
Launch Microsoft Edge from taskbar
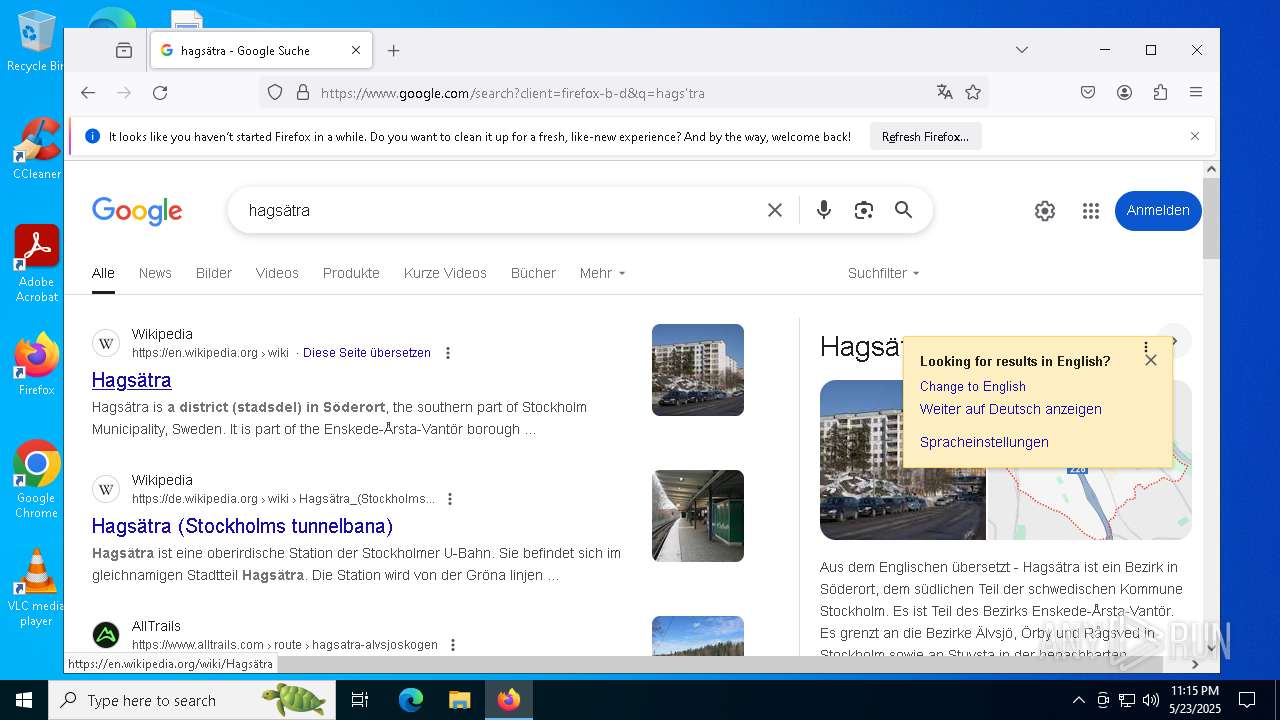point(411,700)
